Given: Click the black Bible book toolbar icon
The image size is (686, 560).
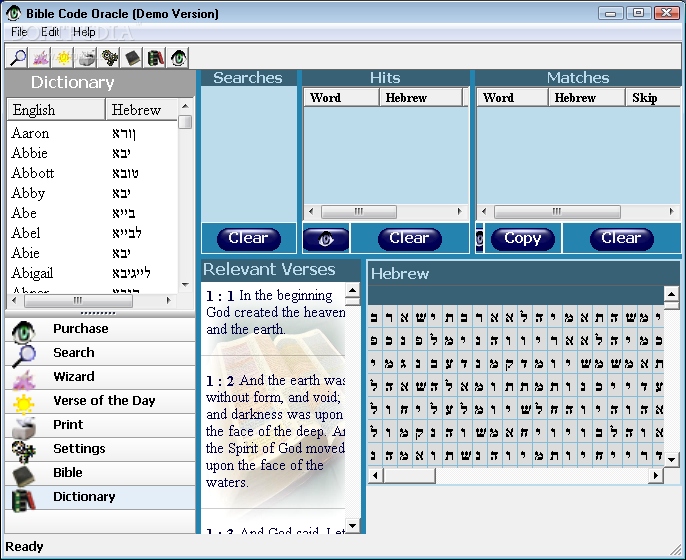Looking at the screenshot, I should pyautogui.click(x=133, y=58).
